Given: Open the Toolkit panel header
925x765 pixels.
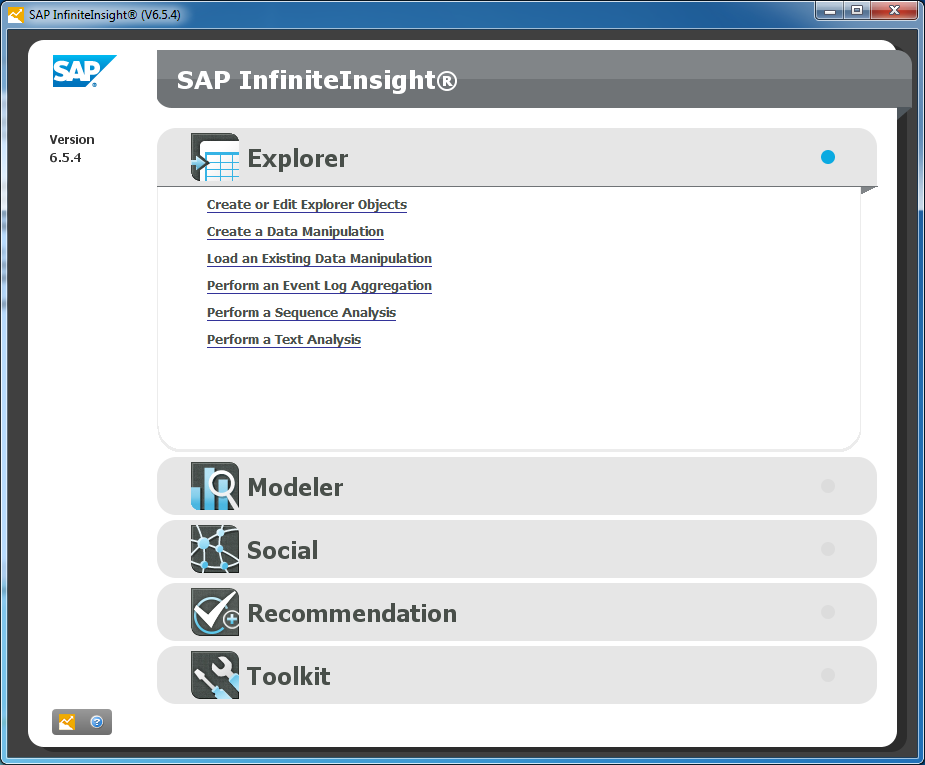Looking at the screenshot, I should [289, 676].
